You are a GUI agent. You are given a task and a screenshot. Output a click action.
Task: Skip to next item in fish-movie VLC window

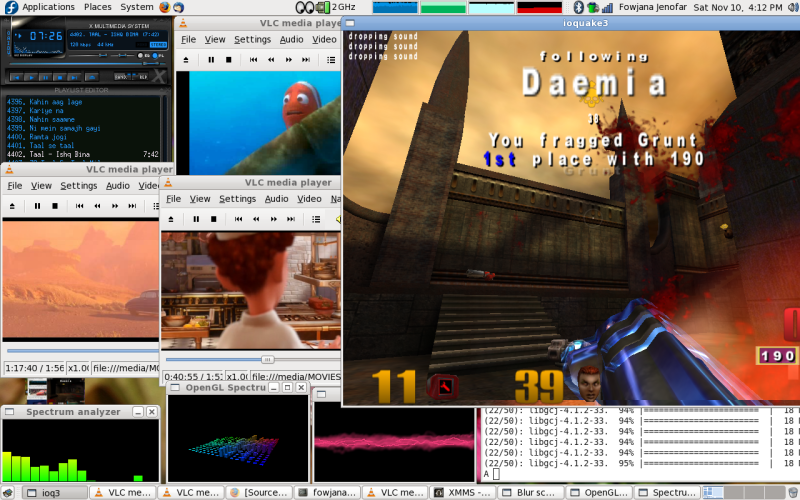pyautogui.click(x=306, y=60)
